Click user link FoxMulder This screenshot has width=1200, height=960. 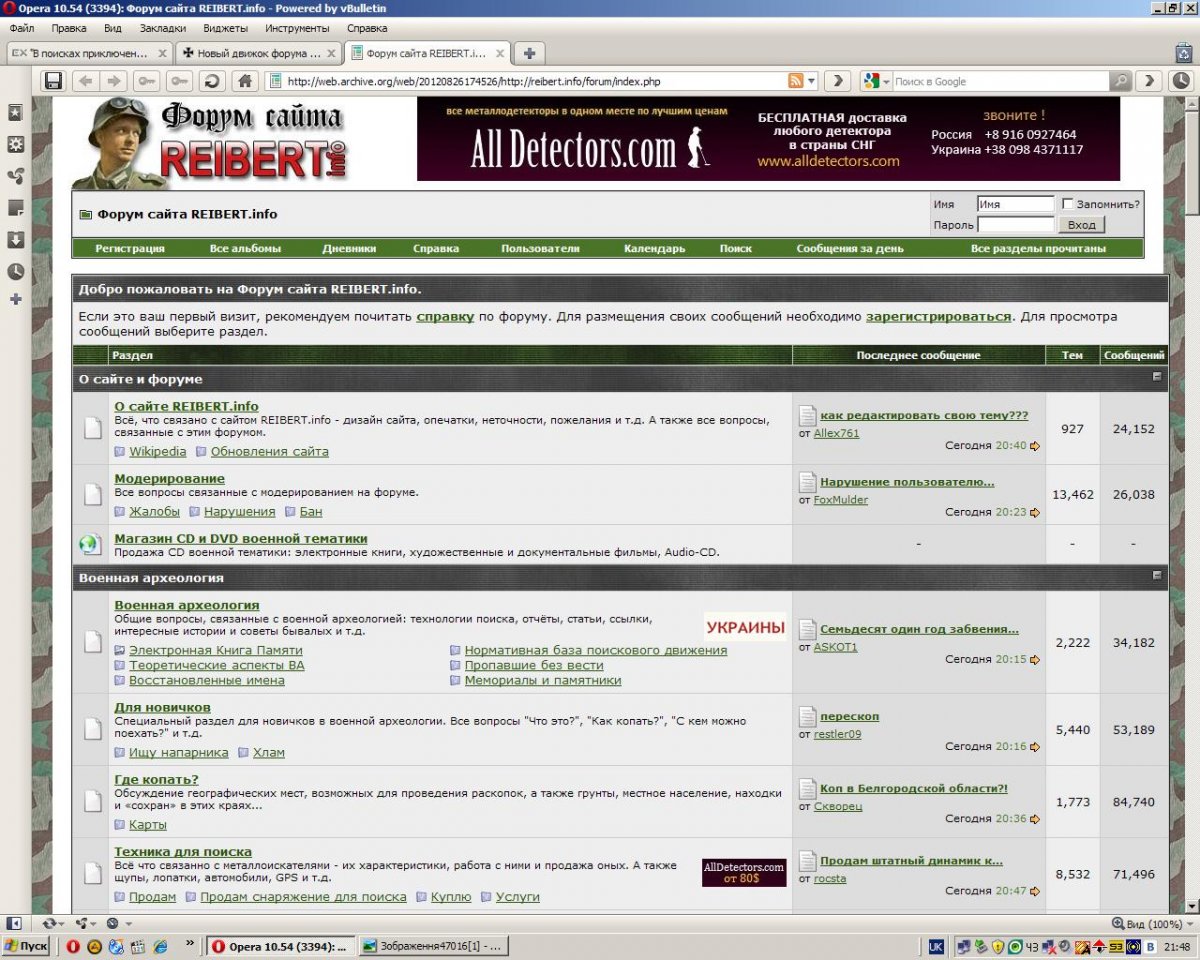[841, 500]
